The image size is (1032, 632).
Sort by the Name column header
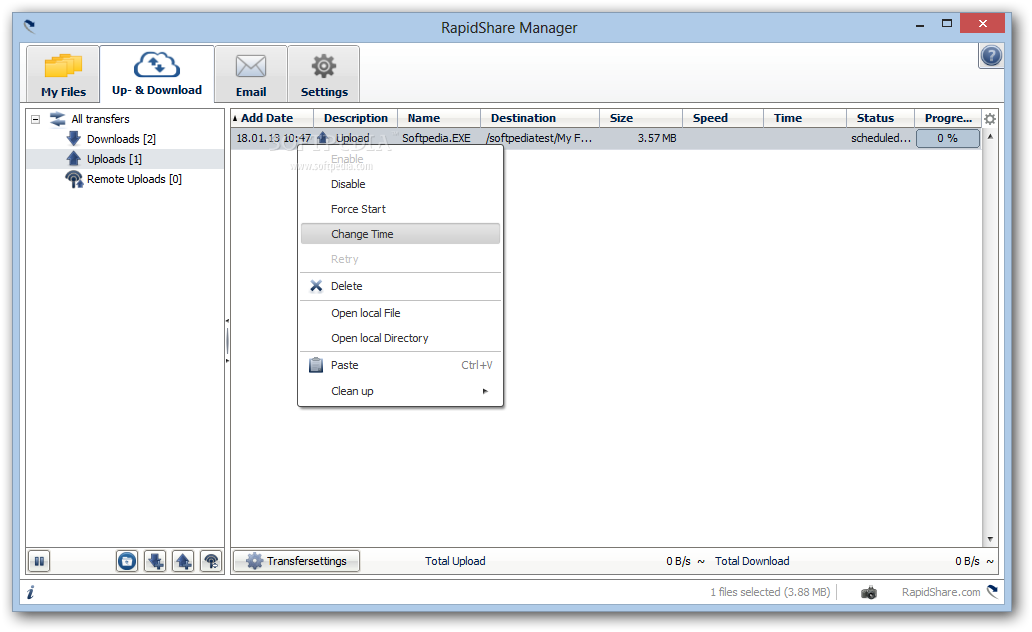[439, 118]
